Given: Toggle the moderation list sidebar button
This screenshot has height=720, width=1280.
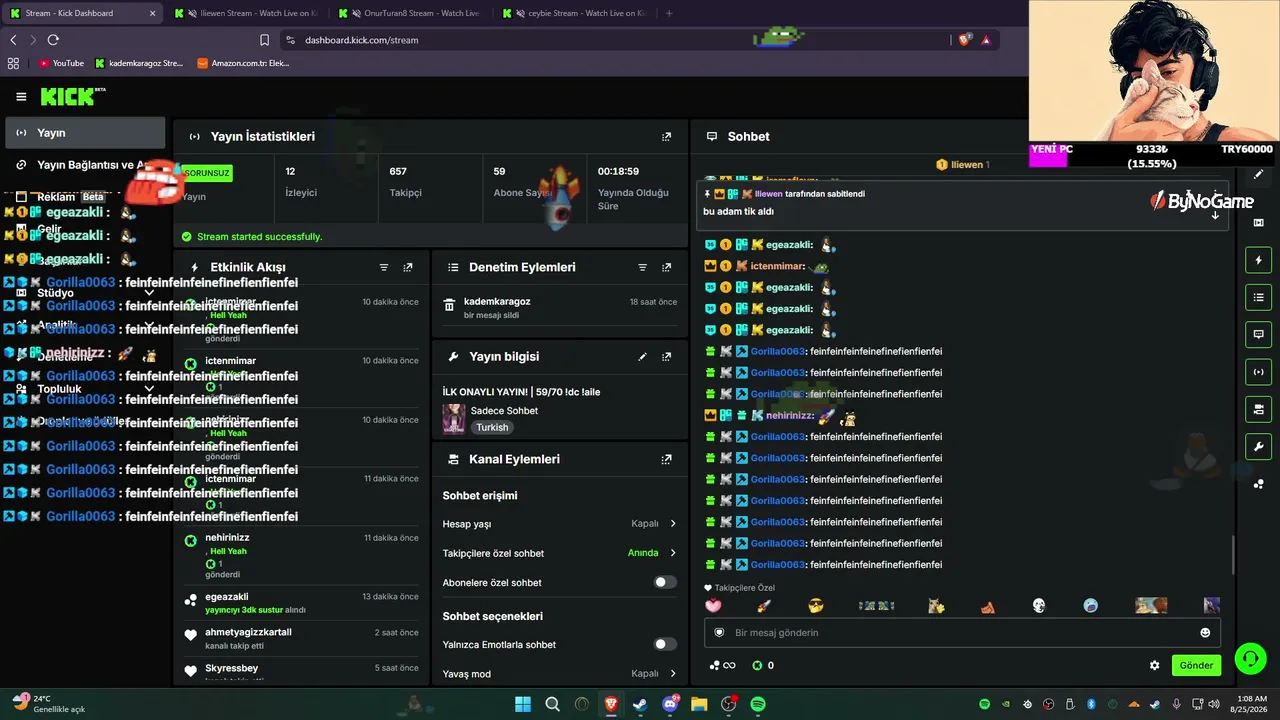Looking at the screenshot, I should click(1258, 297).
